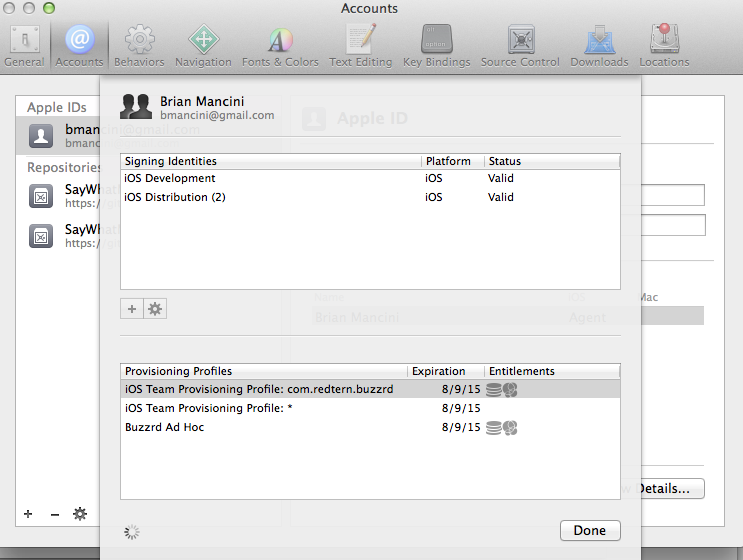Screen dimensions: 743x560
Task: Select the iOS Distribution (2) row
Action: pos(370,197)
